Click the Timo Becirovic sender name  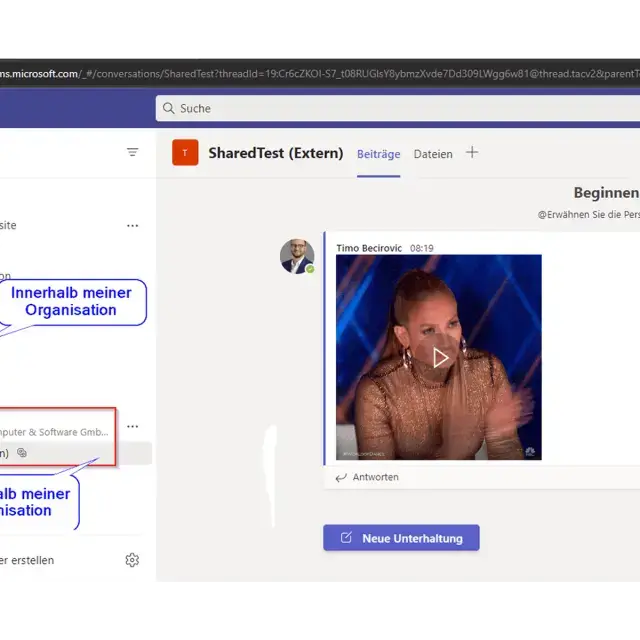coord(369,248)
